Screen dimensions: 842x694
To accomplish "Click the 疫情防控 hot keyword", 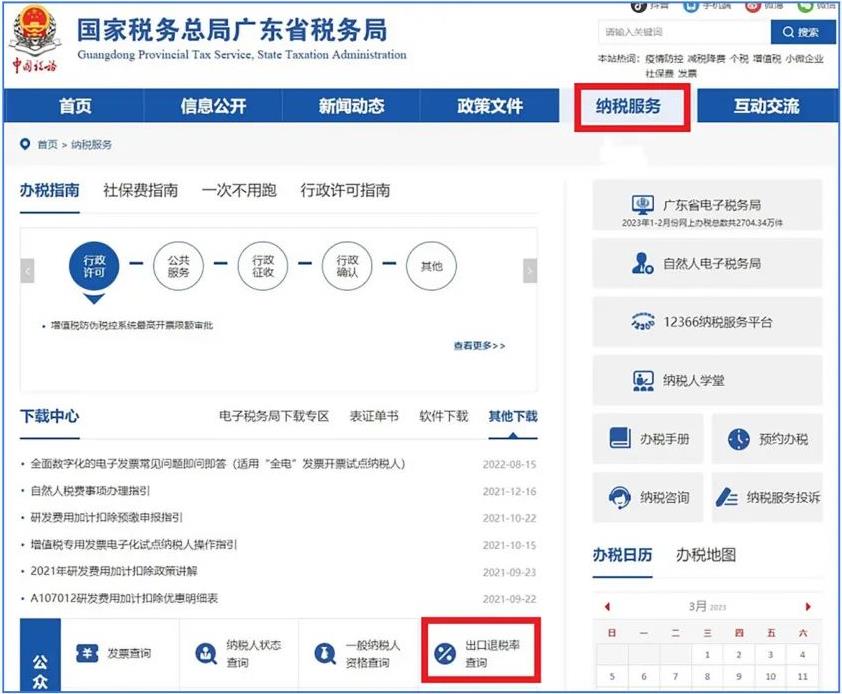I will [664, 59].
